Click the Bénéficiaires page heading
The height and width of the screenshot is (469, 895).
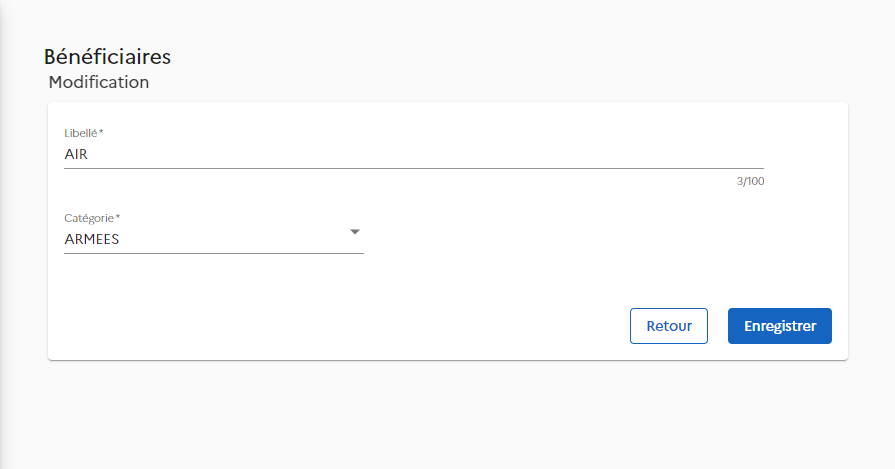[x=107, y=57]
